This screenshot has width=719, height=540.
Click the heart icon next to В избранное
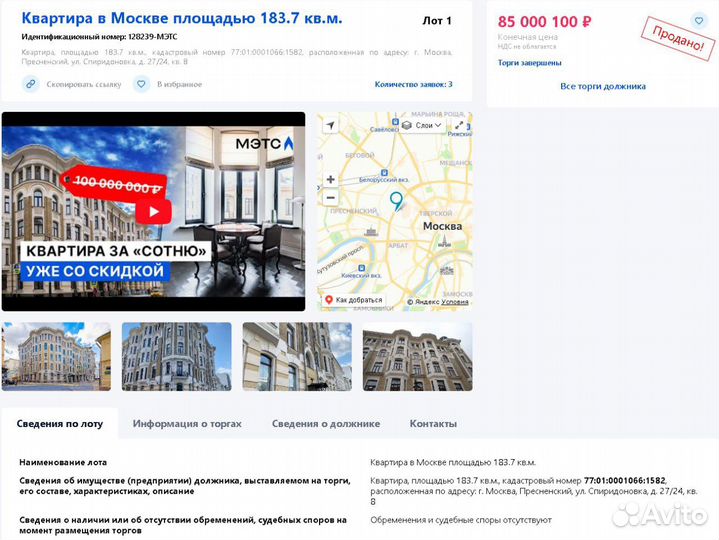pyautogui.click(x=141, y=84)
